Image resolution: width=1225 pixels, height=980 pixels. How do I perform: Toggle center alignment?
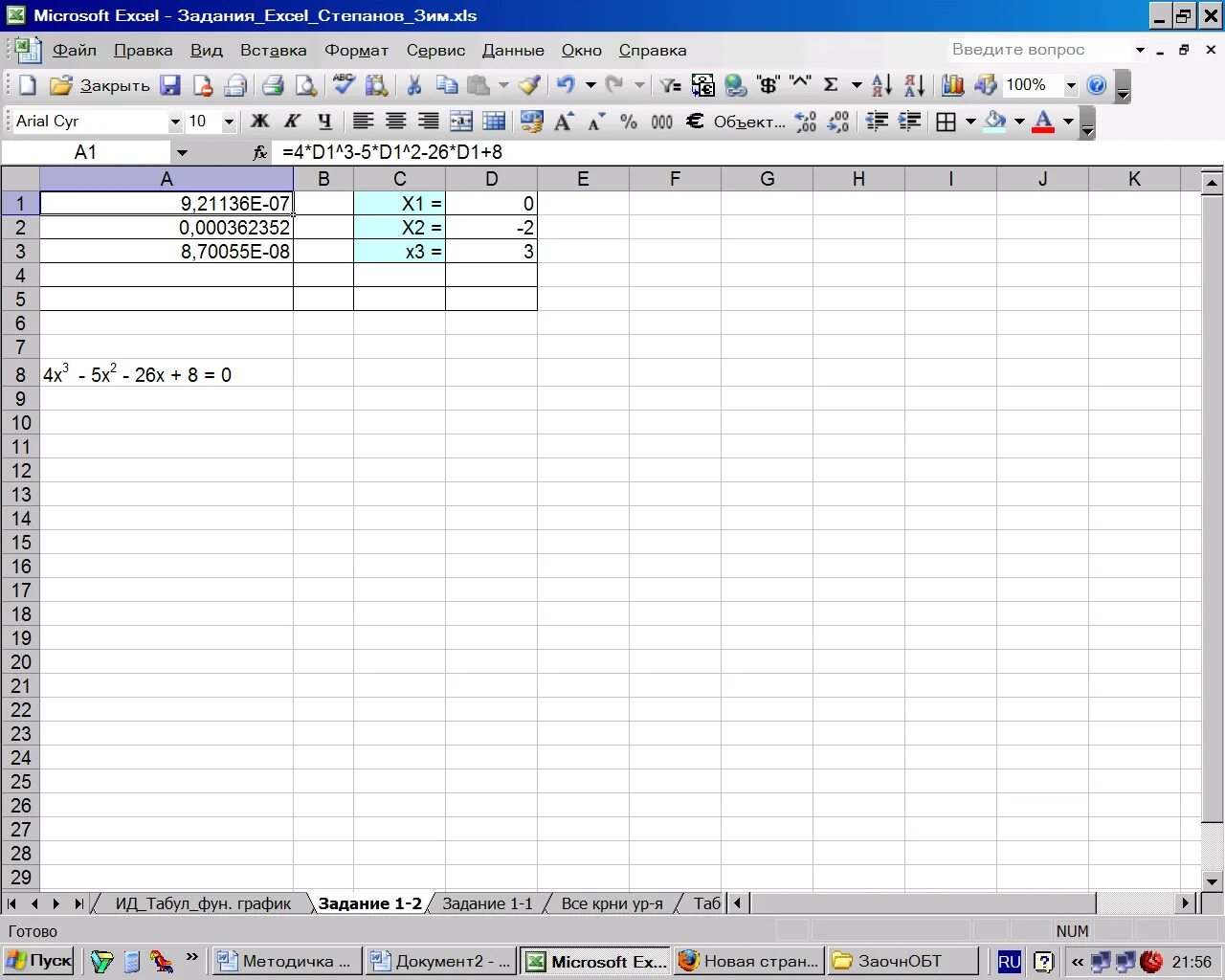point(396,122)
